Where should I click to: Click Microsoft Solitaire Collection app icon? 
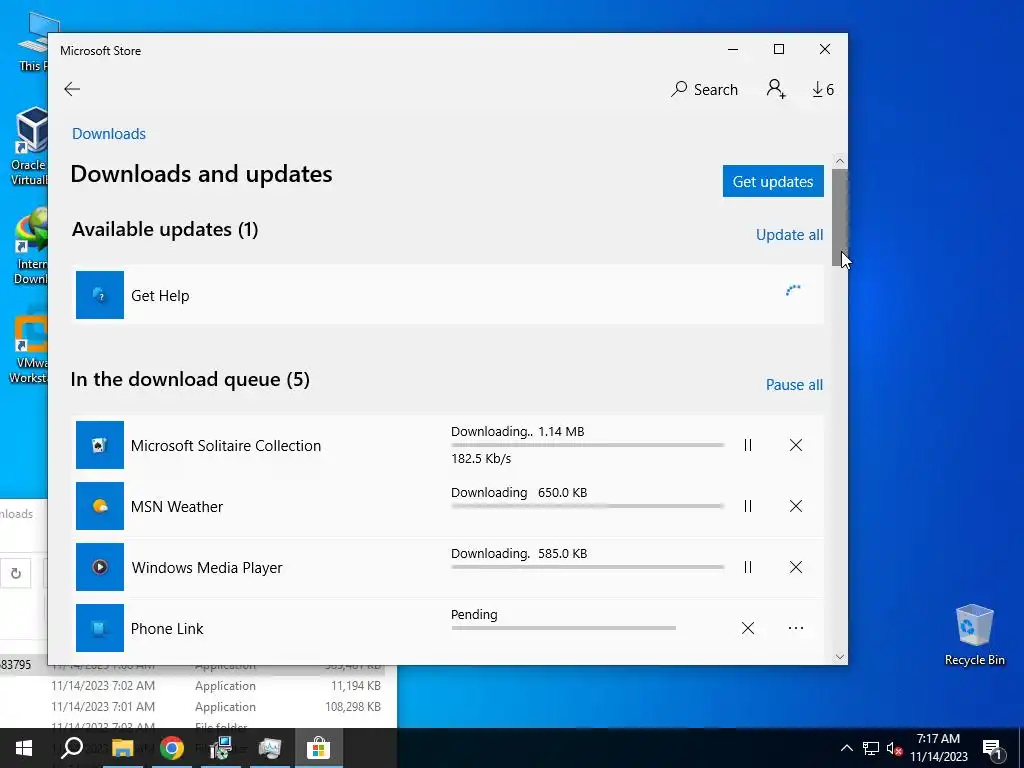pos(100,445)
